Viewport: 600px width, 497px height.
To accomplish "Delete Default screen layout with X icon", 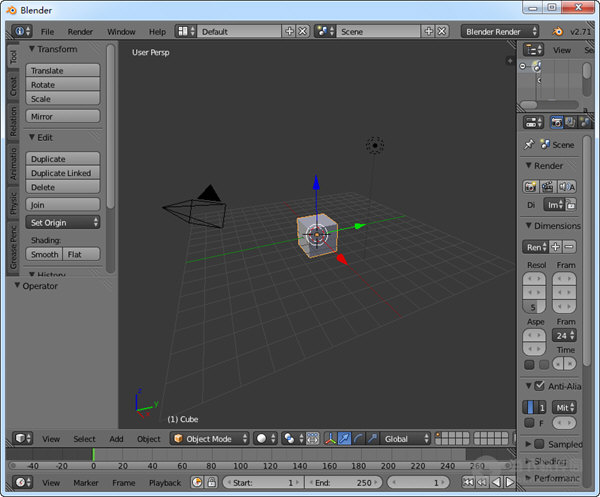I will click(x=303, y=31).
